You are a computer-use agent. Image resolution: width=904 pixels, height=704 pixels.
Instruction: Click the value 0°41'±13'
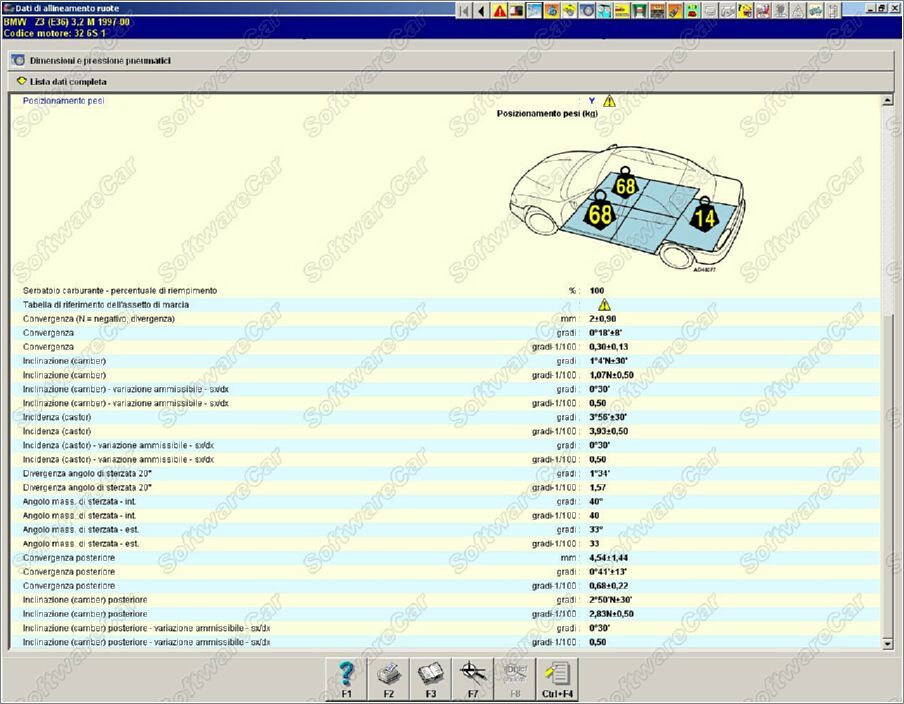(x=608, y=572)
